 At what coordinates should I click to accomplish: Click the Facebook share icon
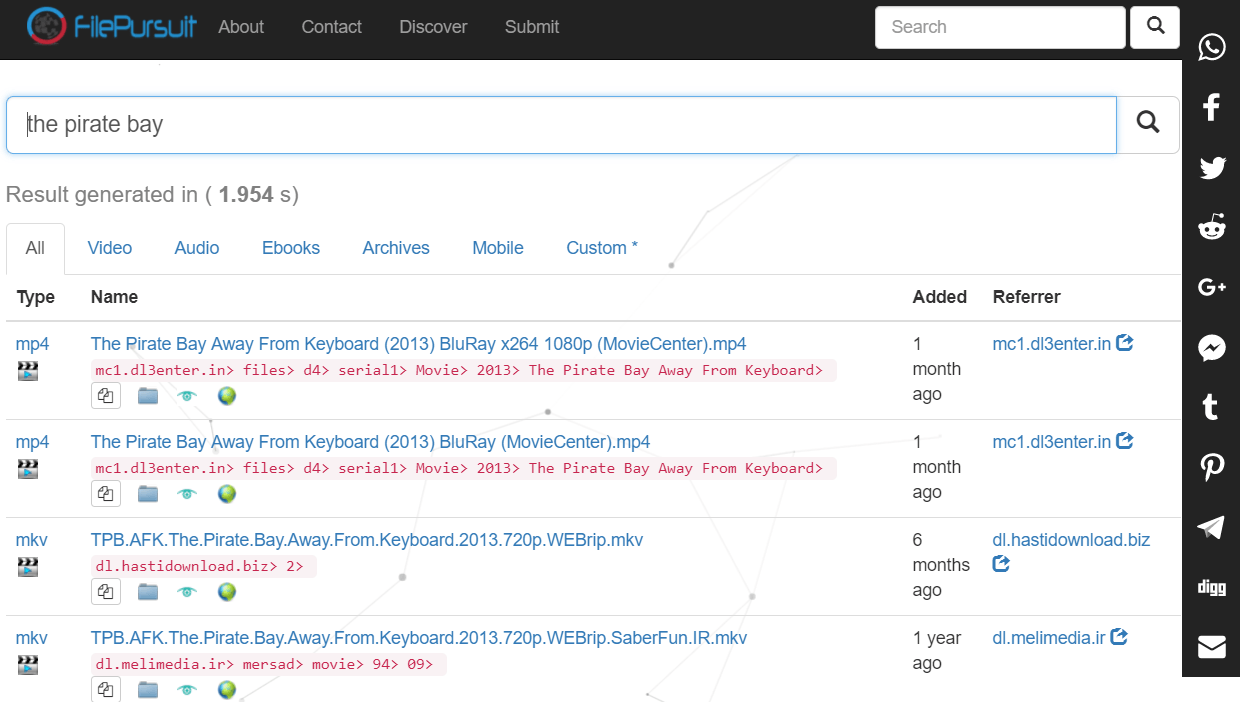coord(1212,107)
